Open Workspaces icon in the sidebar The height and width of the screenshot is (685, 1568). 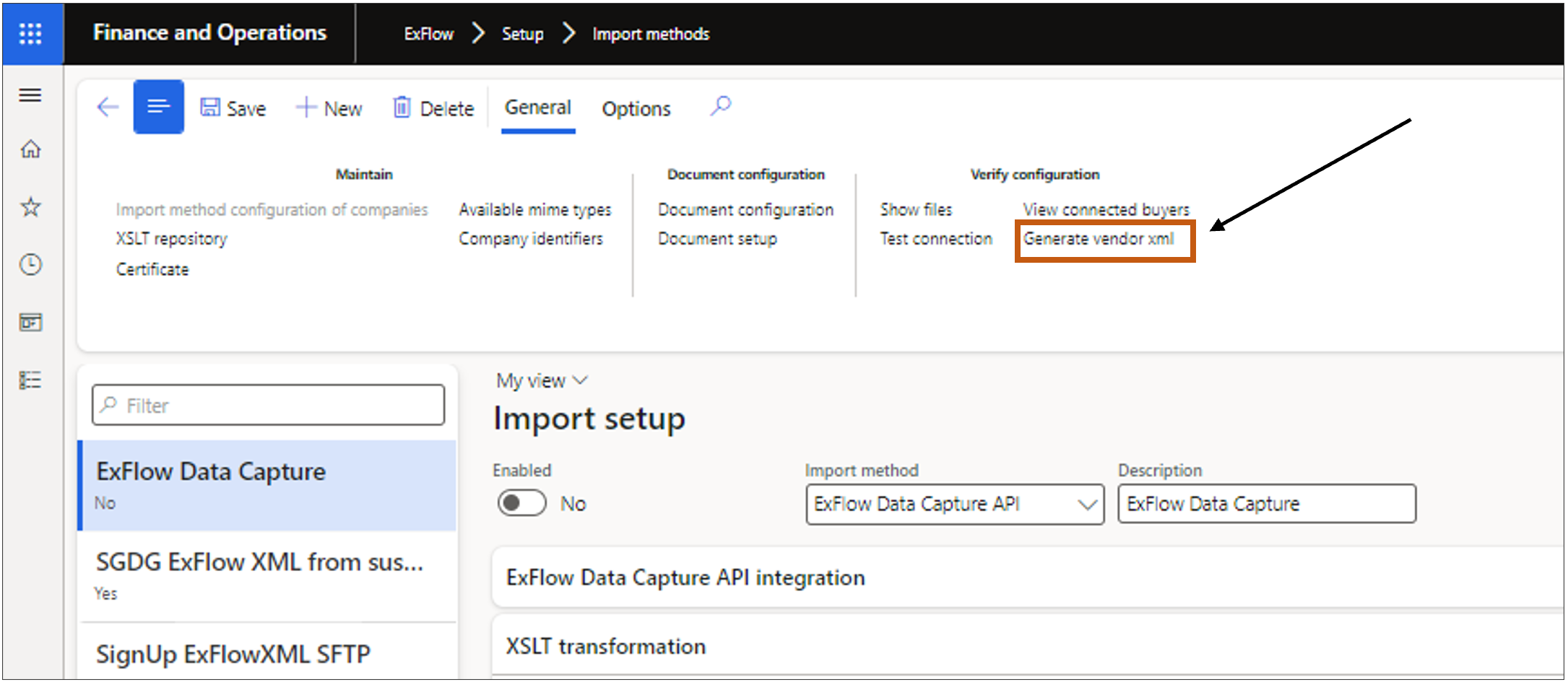point(30,322)
